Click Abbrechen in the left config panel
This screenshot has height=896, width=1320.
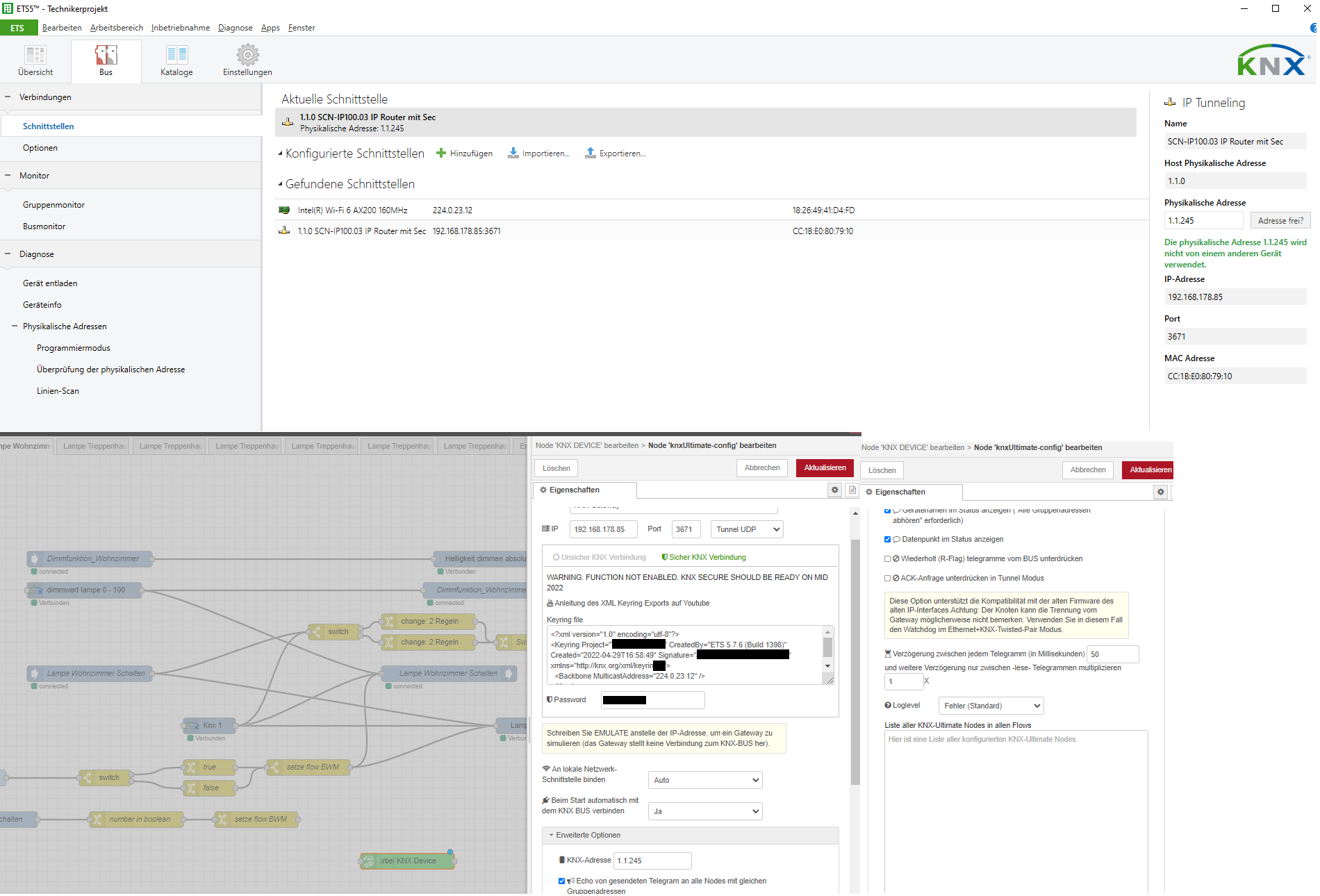pyautogui.click(x=762, y=468)
